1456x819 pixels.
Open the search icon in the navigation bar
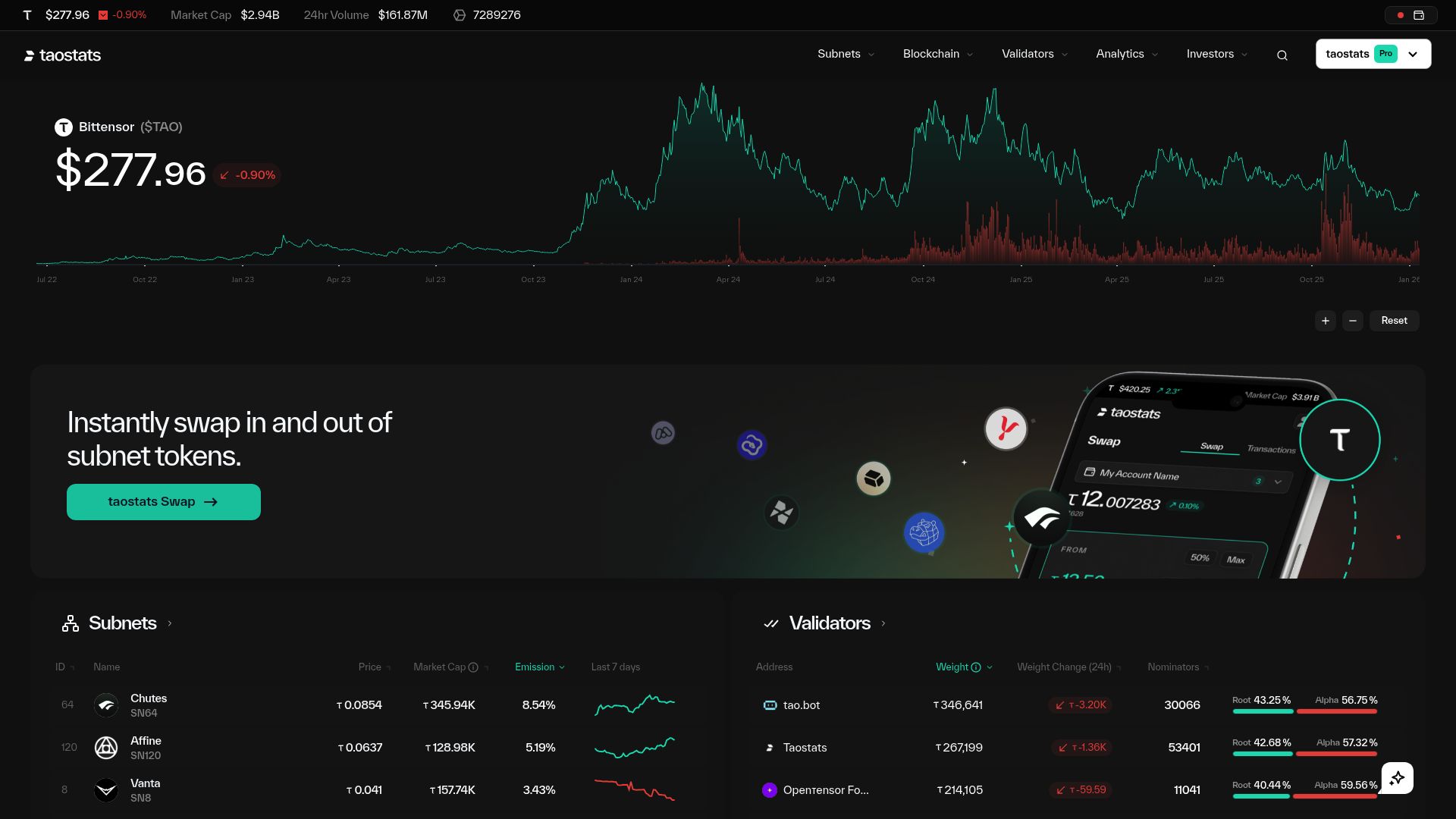pos(1282,55)
